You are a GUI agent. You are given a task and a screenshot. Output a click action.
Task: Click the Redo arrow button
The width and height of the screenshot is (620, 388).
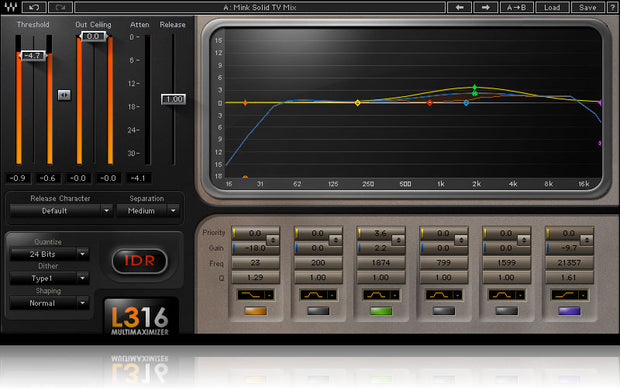(60, 7)
